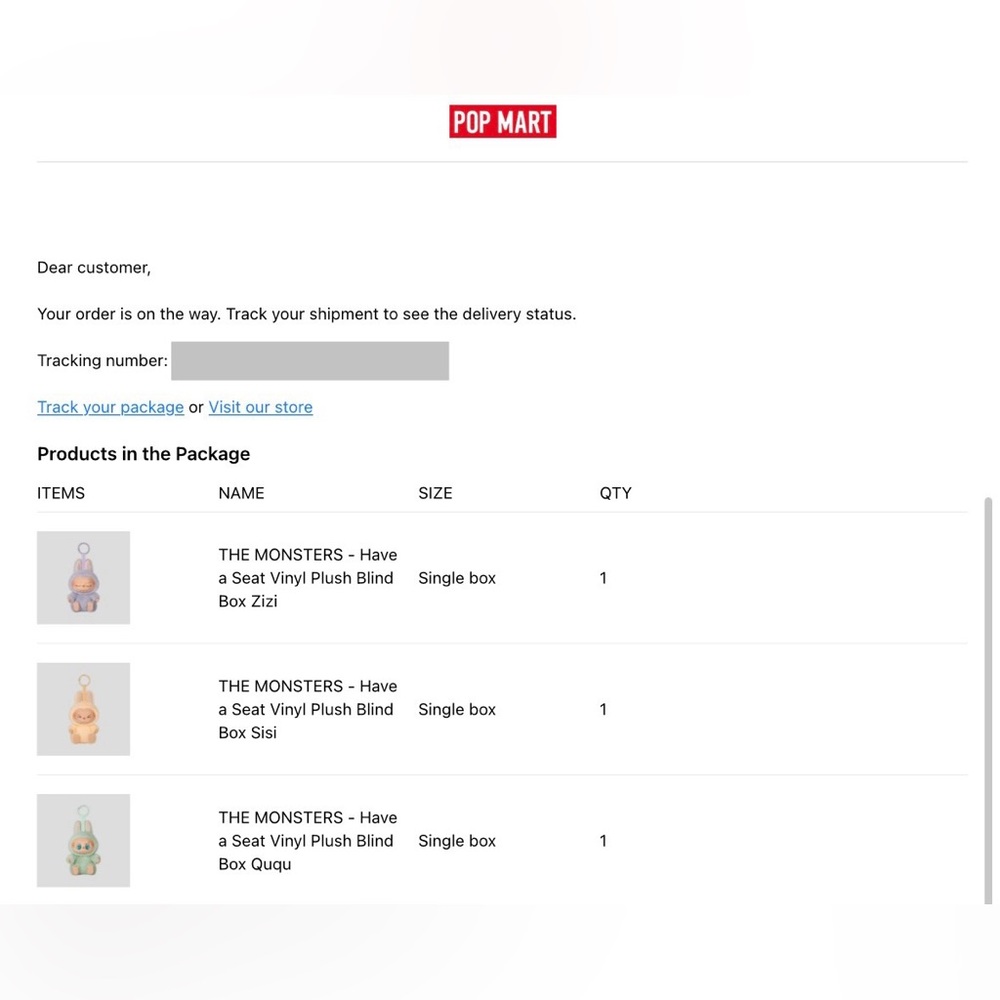Click the Single box size for Sisi
This screenshot has height=1000, width=1000.
coord(457,709)
